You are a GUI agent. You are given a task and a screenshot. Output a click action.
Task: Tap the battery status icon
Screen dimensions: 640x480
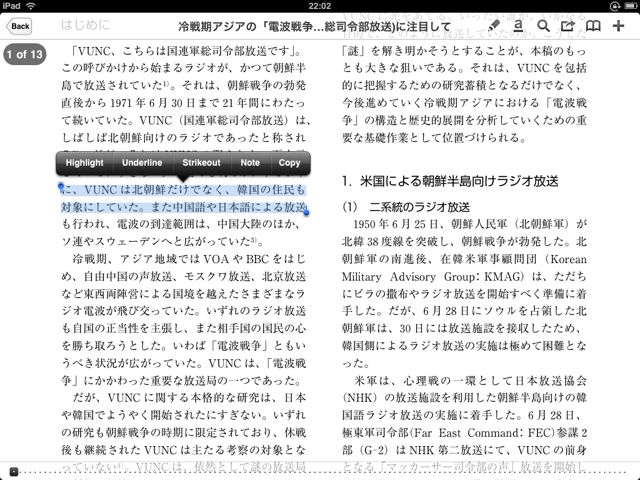[631, 6]
